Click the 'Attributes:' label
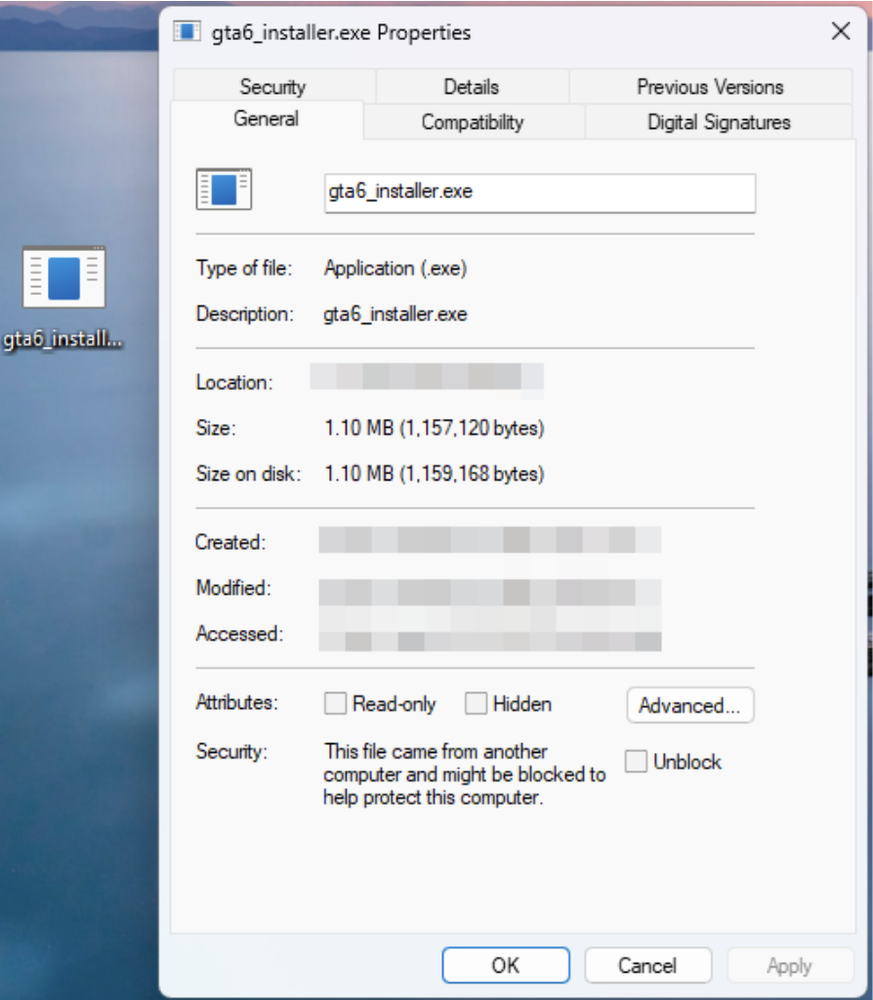This screenshot has width=873, height=1000. coord(237,702)
